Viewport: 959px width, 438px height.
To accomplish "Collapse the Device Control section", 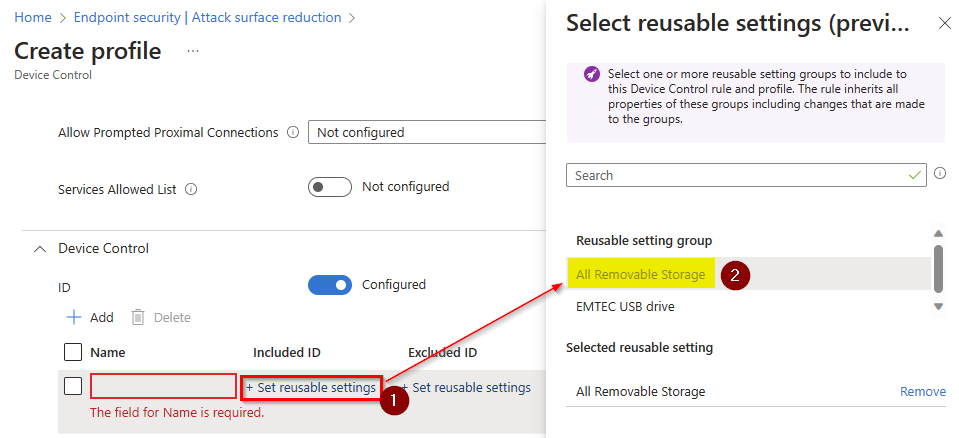I will pyautogui.click(x=40, y=248).
